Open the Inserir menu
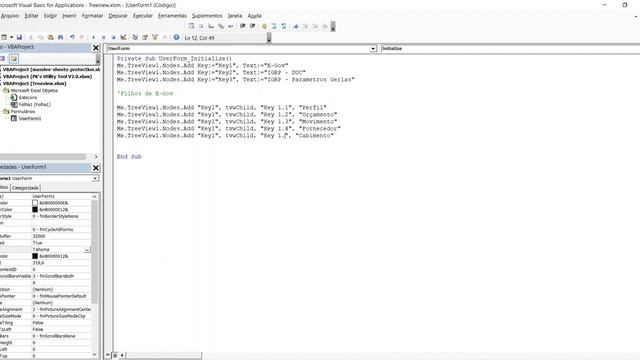This screenshot has width=640, height=360. click(69, 16)
